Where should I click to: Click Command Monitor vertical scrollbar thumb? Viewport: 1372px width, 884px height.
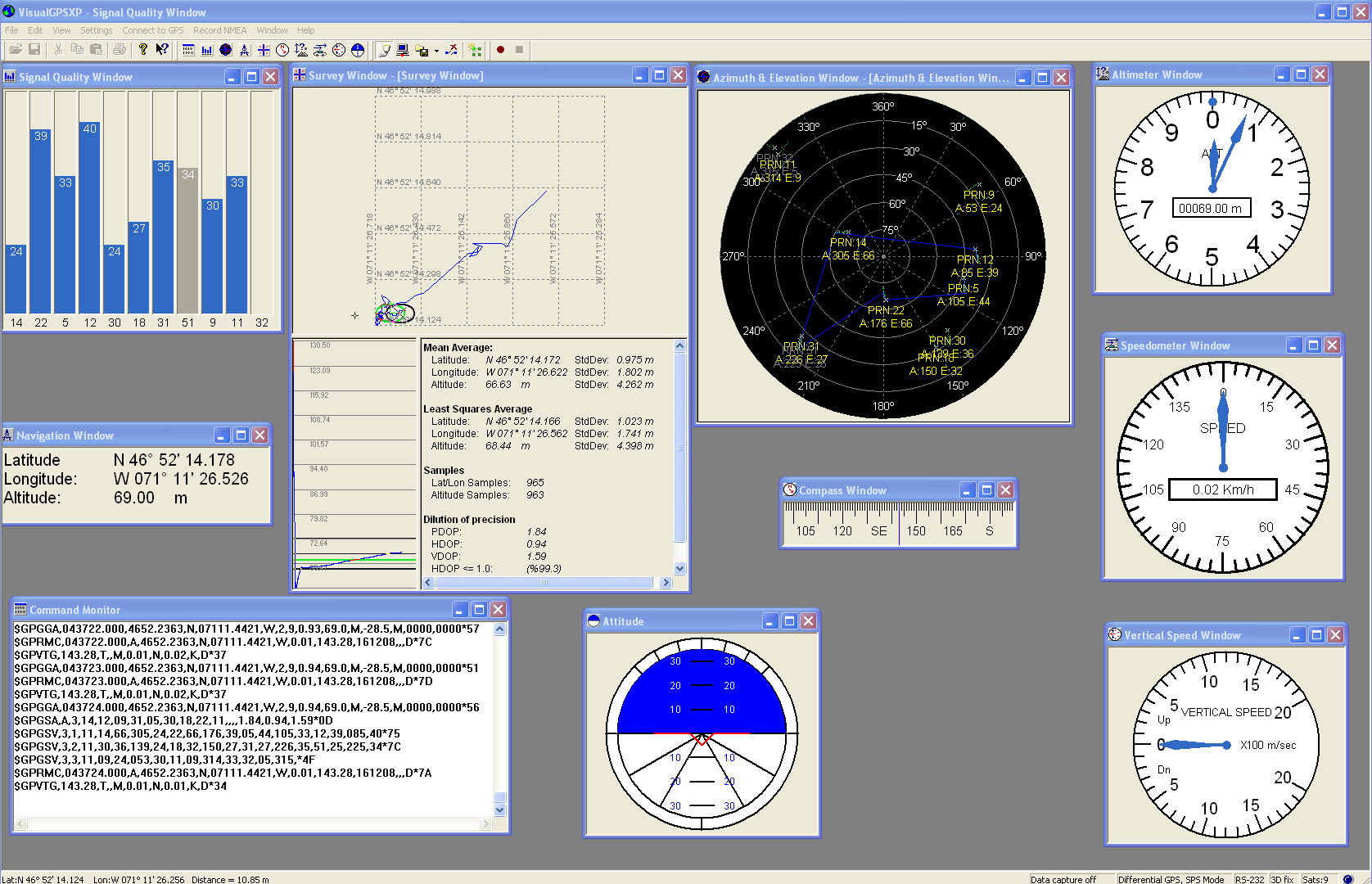click(x=500, y=797)
